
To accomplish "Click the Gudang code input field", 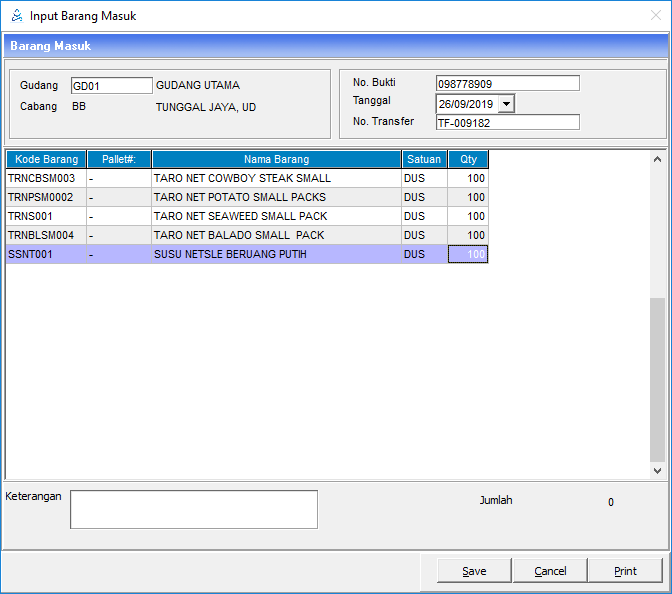I will point(111,86).
